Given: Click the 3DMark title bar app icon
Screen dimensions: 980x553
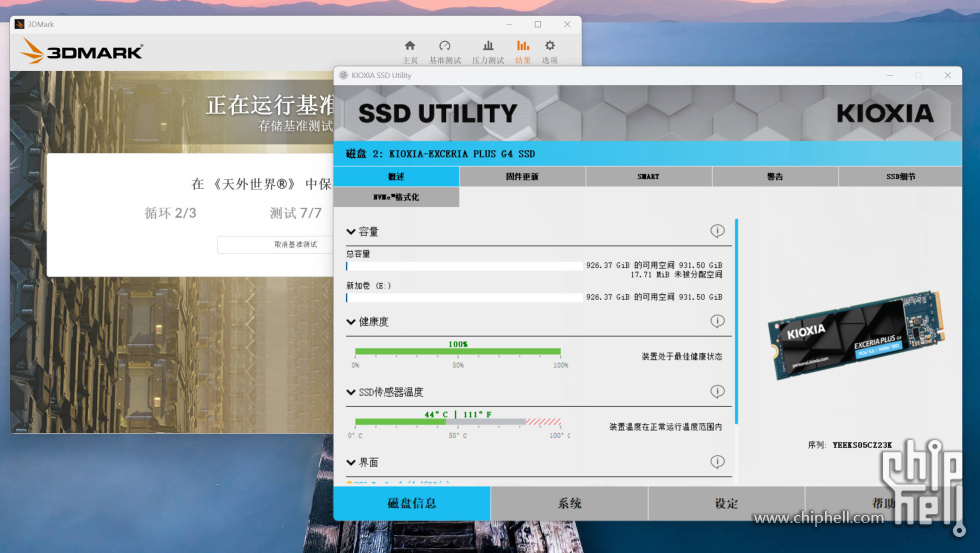Looking at the screenshot, I should [x=19, y=24].
